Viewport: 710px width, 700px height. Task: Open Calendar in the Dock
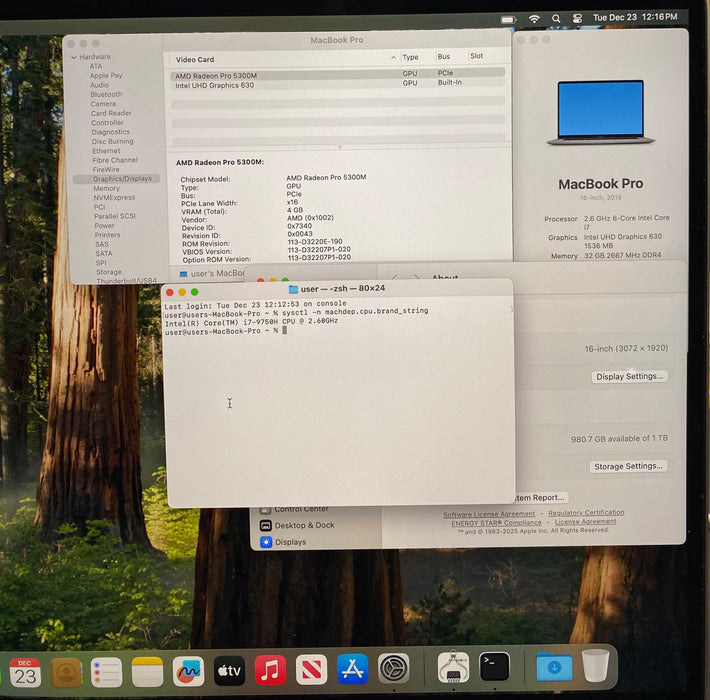[25, 672]
